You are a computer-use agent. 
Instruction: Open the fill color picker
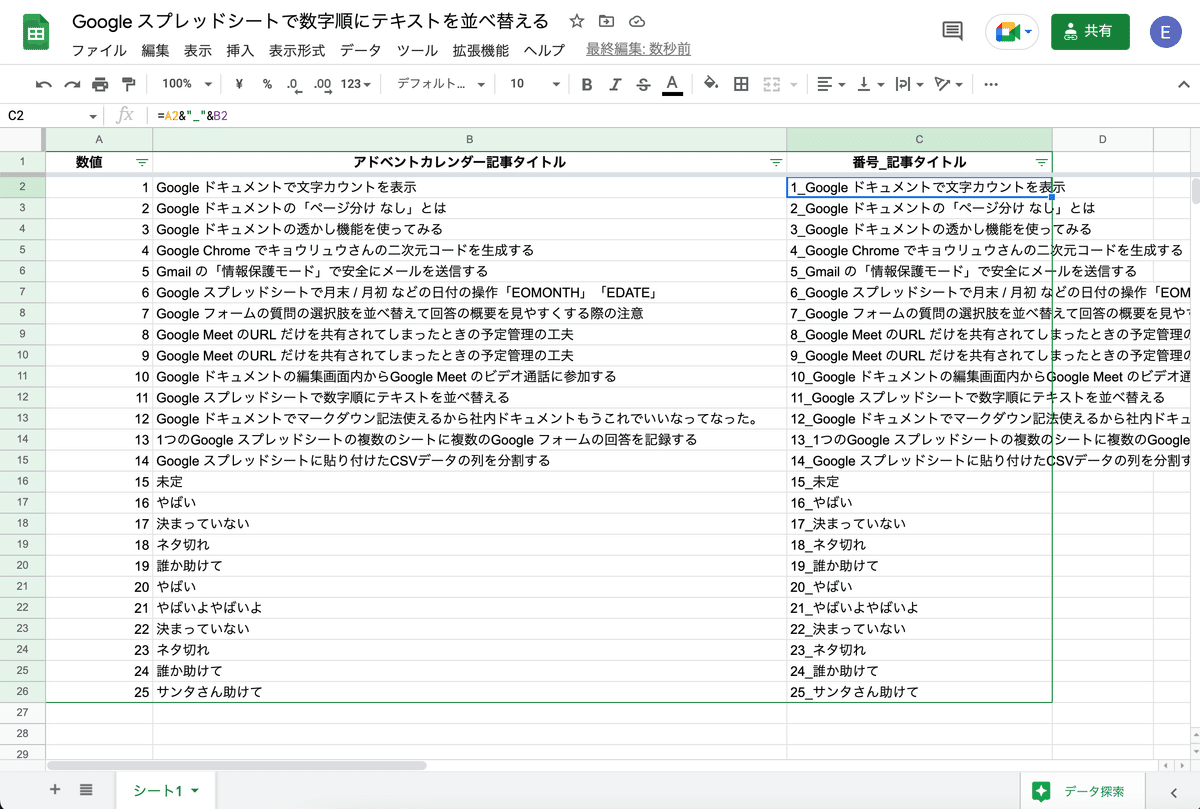tap(711, 84)
